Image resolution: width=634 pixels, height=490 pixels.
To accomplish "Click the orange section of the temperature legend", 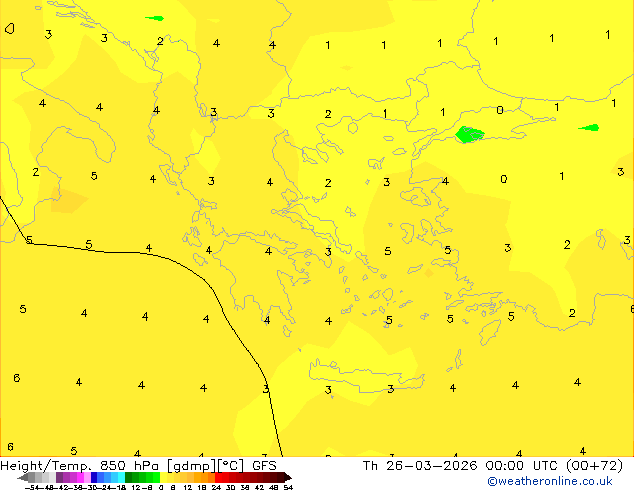I will 200,478.
